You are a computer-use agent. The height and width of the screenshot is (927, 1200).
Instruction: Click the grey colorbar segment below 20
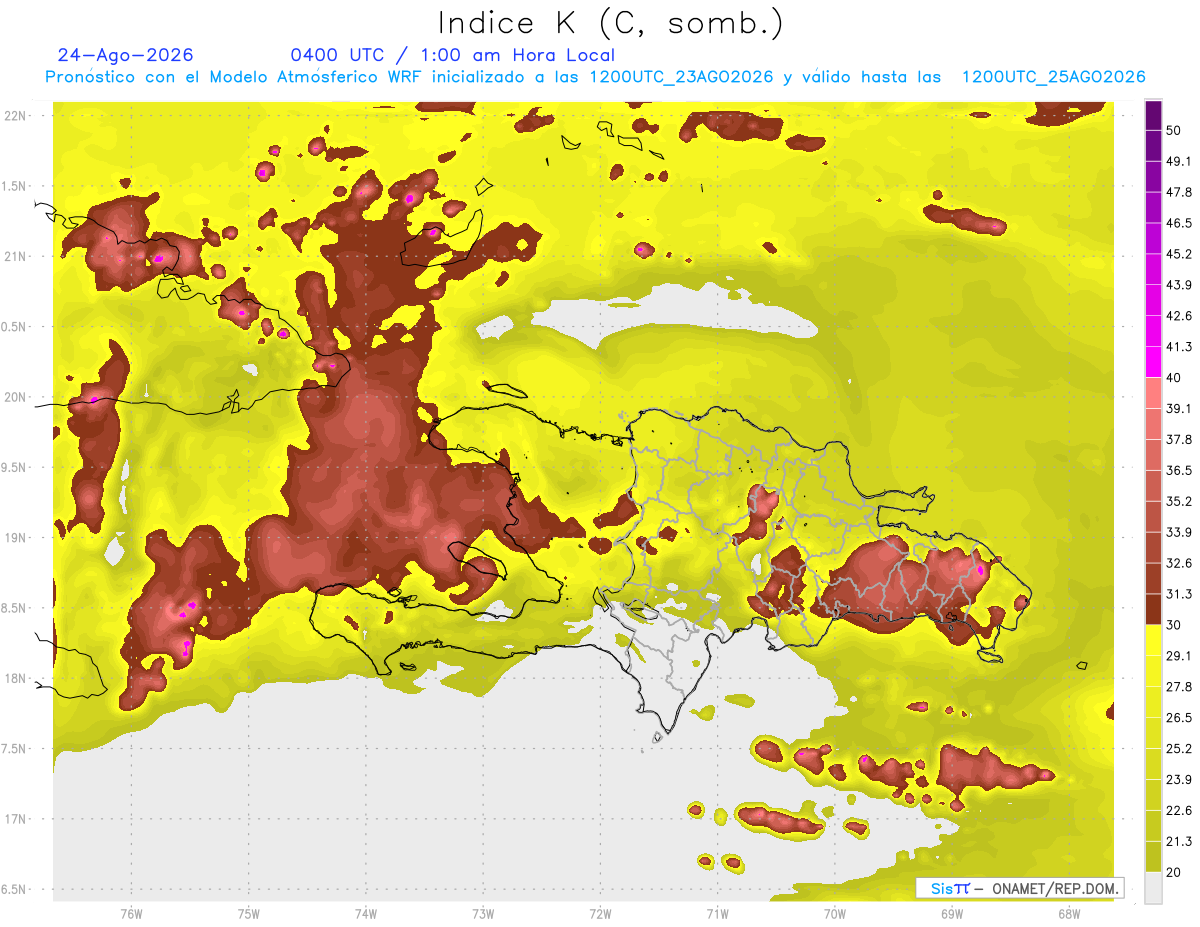click(1153, 887)
